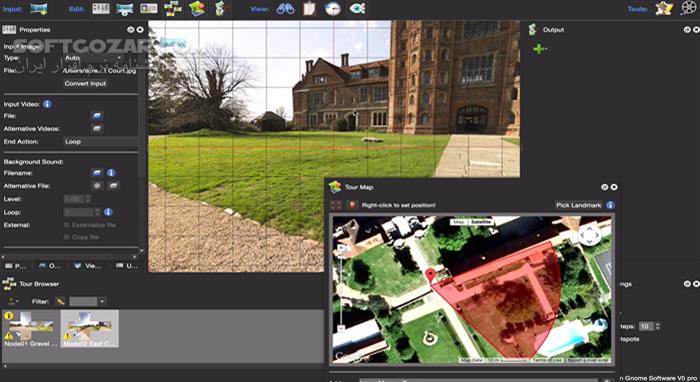Click the red pin icon in Tour Map toolbar

tap(352, 205)
